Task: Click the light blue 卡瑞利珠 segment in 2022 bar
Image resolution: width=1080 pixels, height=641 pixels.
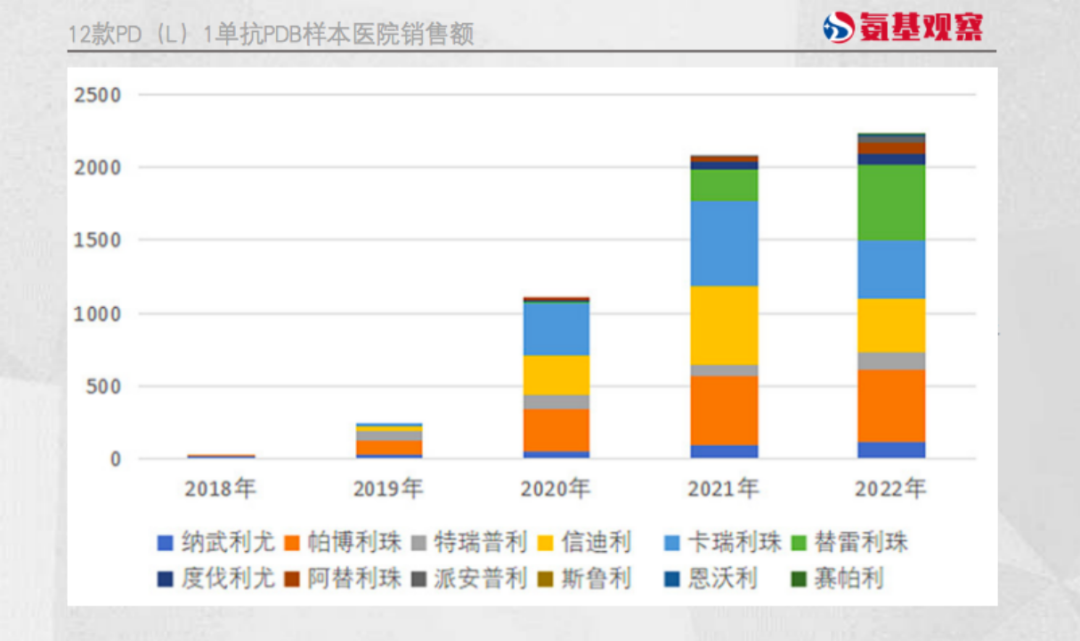Action: pyautogui.click(x=891, y=269)
